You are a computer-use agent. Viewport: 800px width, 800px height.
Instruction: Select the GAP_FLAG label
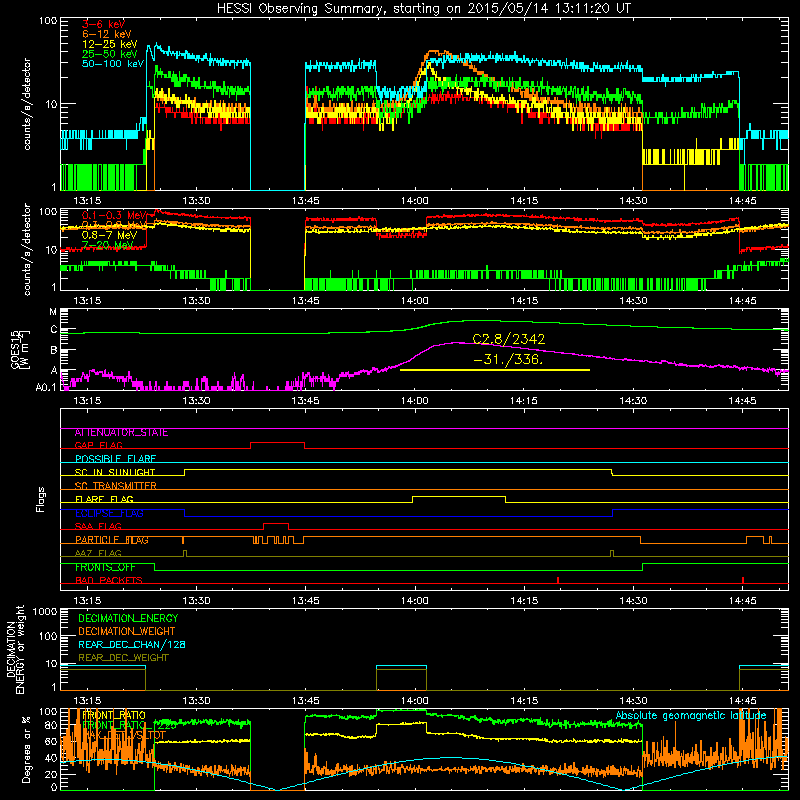click(98, 446)
